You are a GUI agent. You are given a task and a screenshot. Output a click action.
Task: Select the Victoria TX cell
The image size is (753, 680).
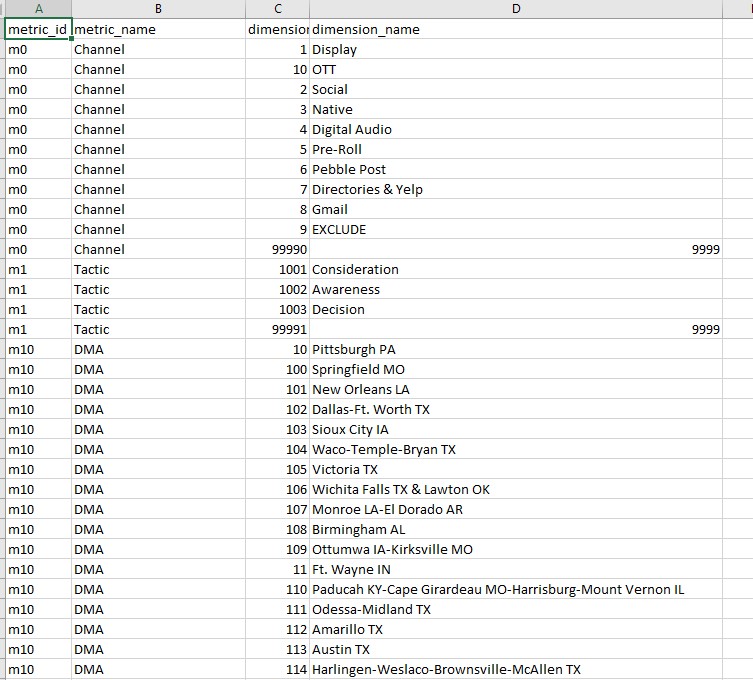click(516, 470)
